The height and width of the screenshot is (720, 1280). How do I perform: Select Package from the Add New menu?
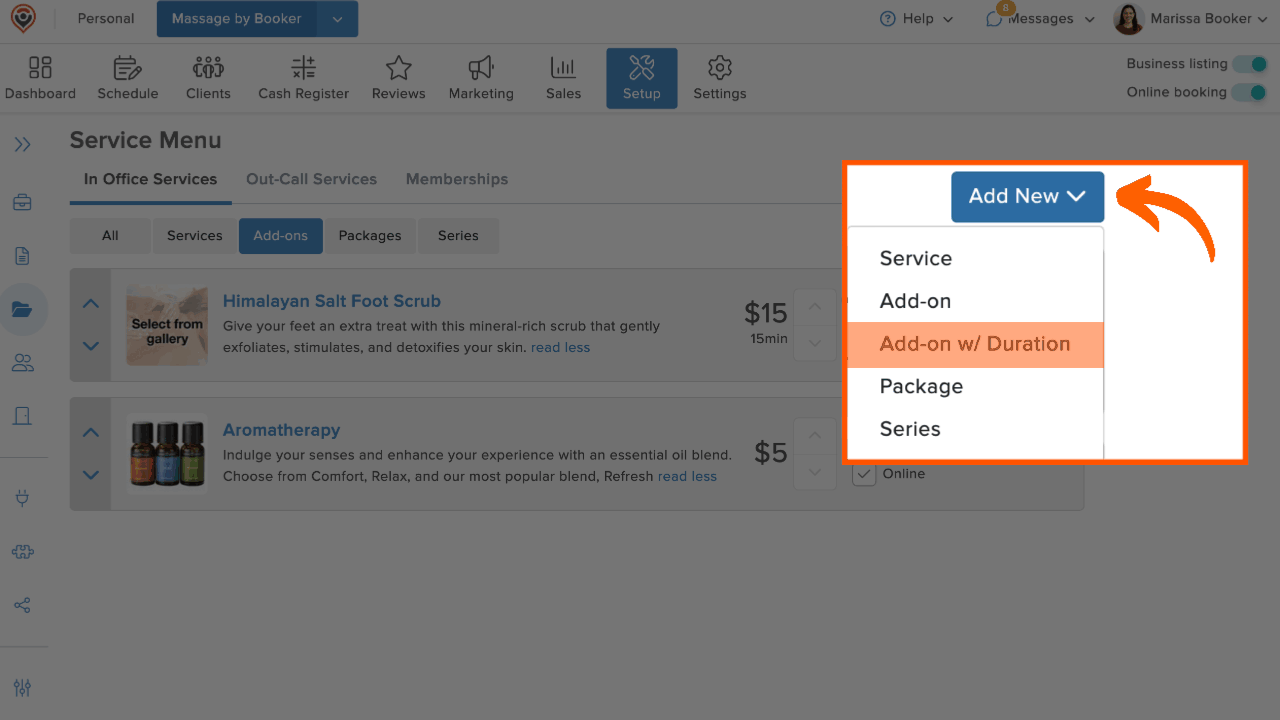coord(921,386)
